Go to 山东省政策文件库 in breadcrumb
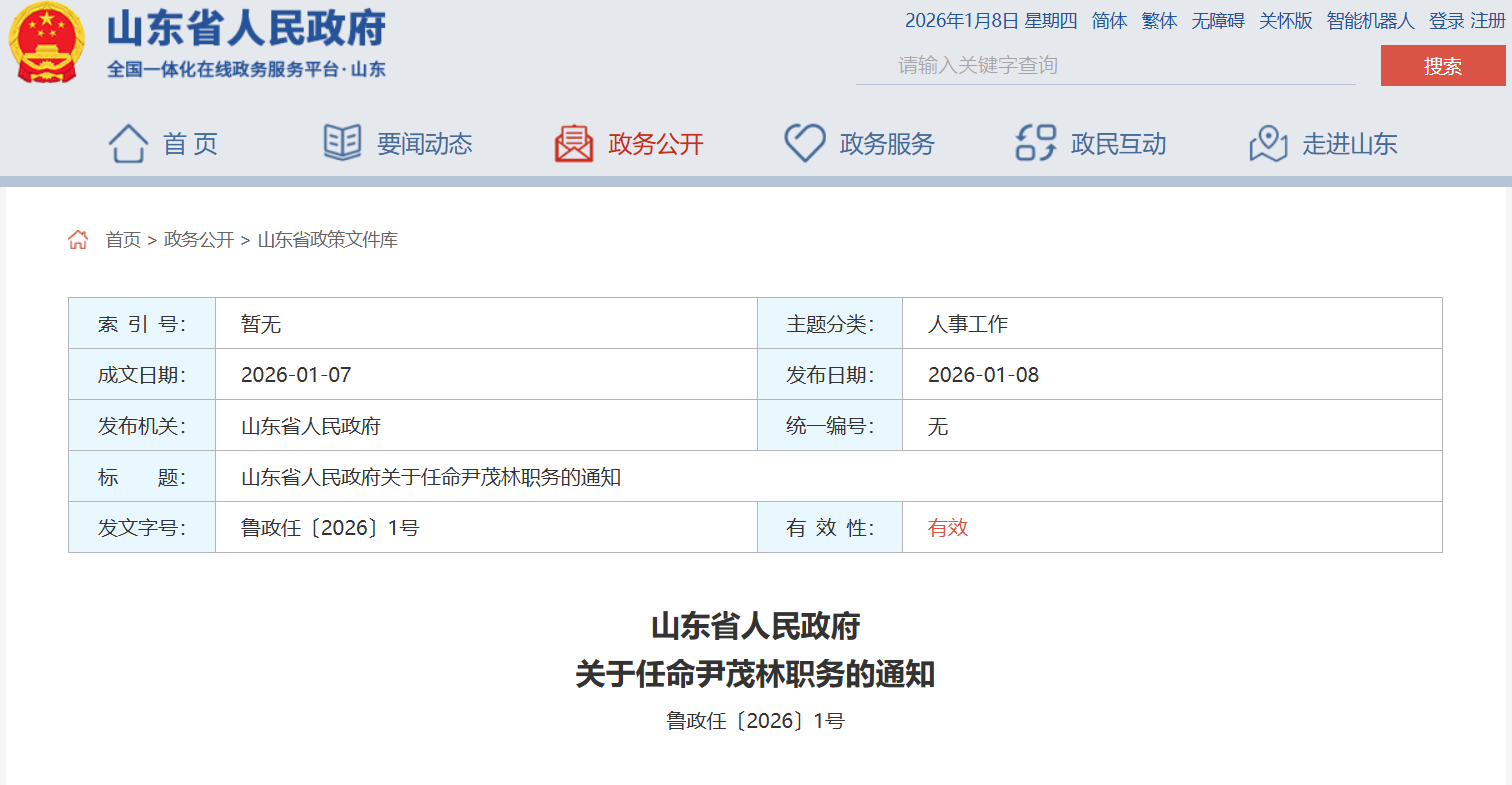This screenshot has width=1512, height=785. pyautogui.click(x=328, y=240)
